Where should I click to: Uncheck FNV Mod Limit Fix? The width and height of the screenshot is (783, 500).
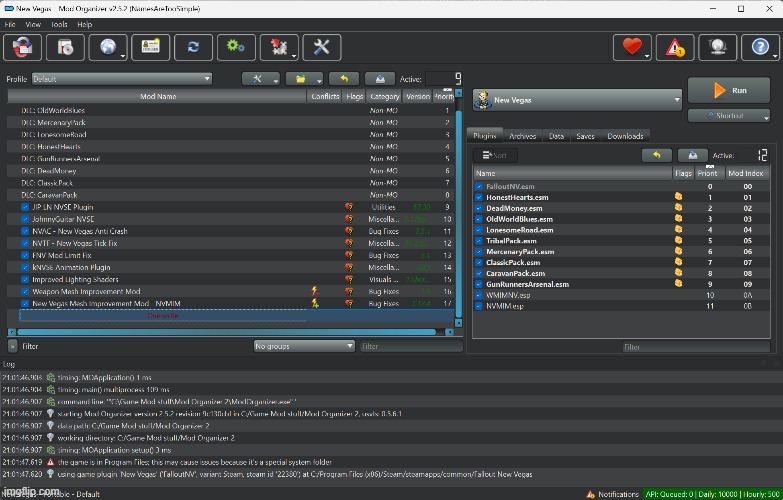[25, 255]
